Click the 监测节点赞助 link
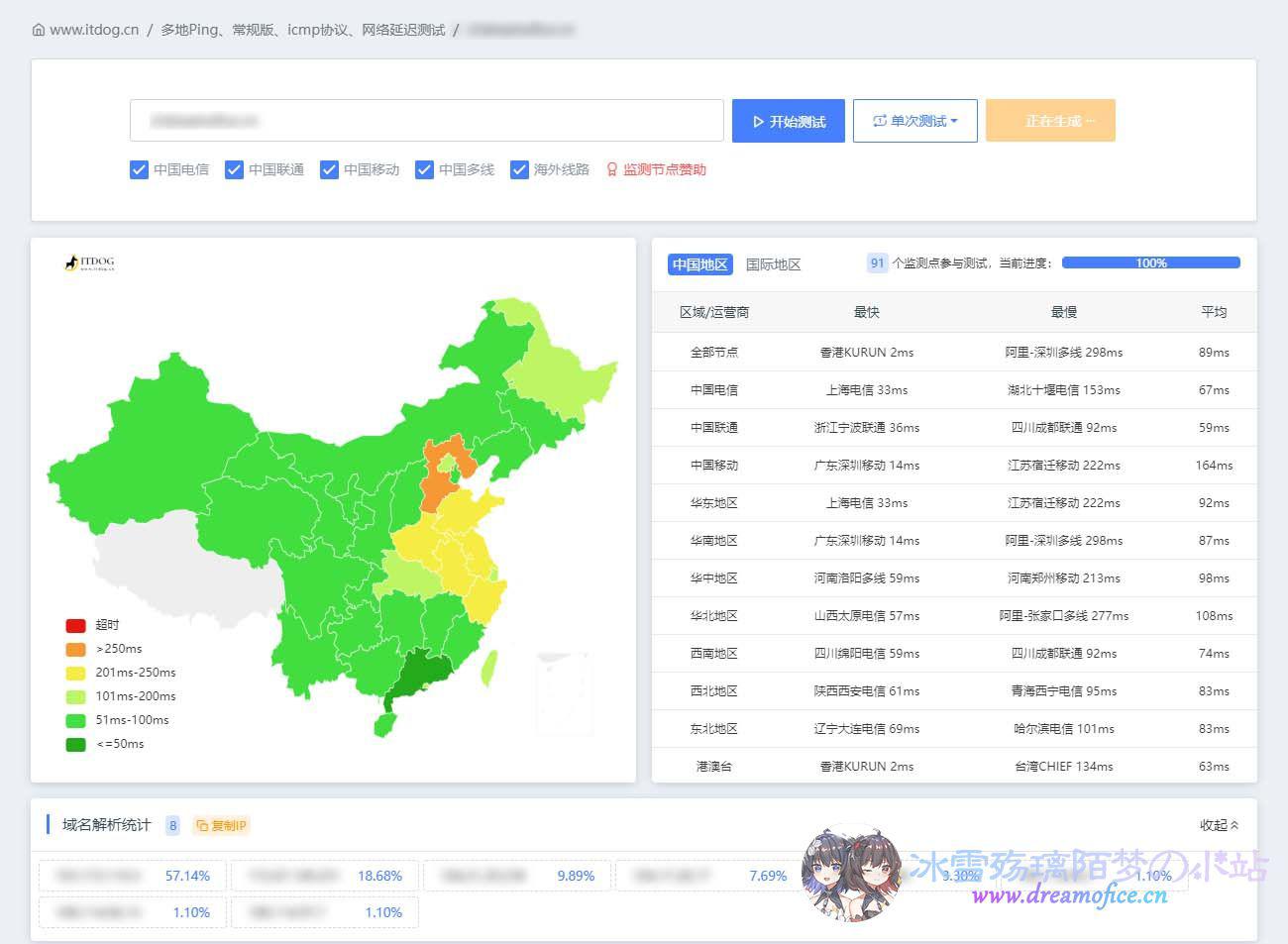The width and height of the screenshot is (1288, 944). click(662, 169)
